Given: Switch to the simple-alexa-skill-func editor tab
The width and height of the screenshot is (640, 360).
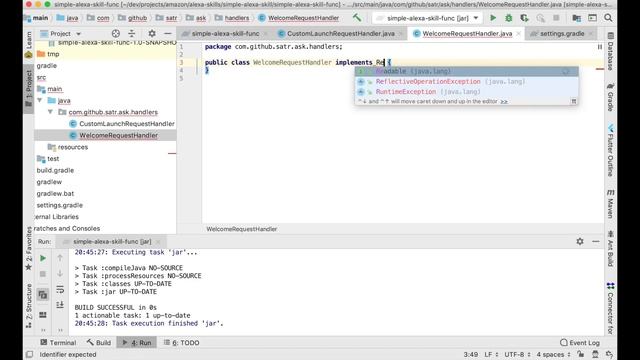Looking at the screenshot, I should [x=225, y=33].
